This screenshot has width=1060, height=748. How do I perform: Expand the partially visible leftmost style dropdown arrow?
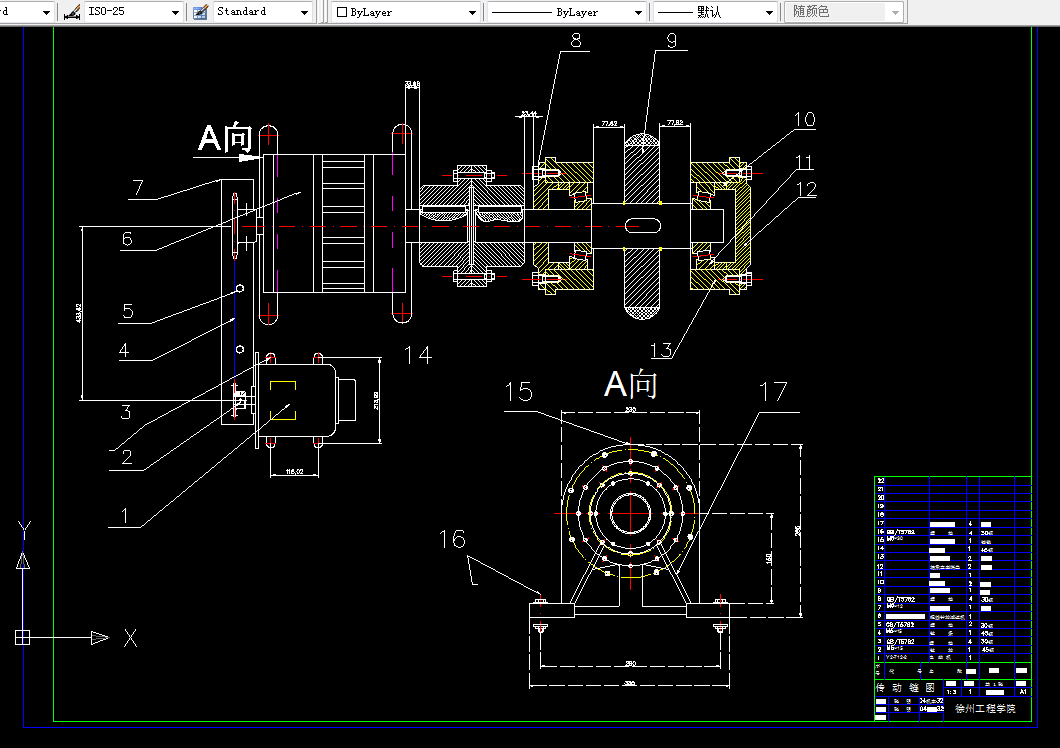[x=46, y=12]
